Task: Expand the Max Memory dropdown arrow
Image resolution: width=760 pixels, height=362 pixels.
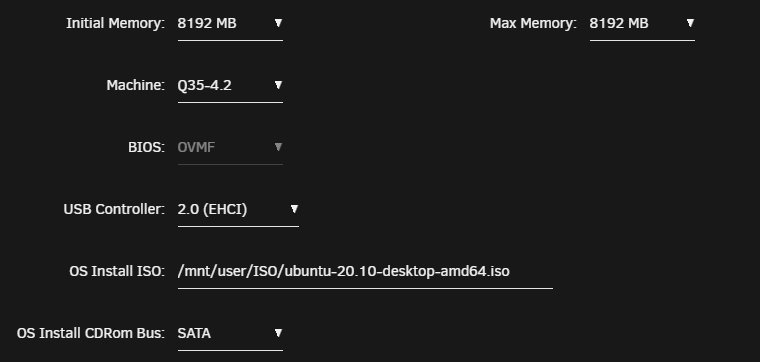Action: coord(690,23)
